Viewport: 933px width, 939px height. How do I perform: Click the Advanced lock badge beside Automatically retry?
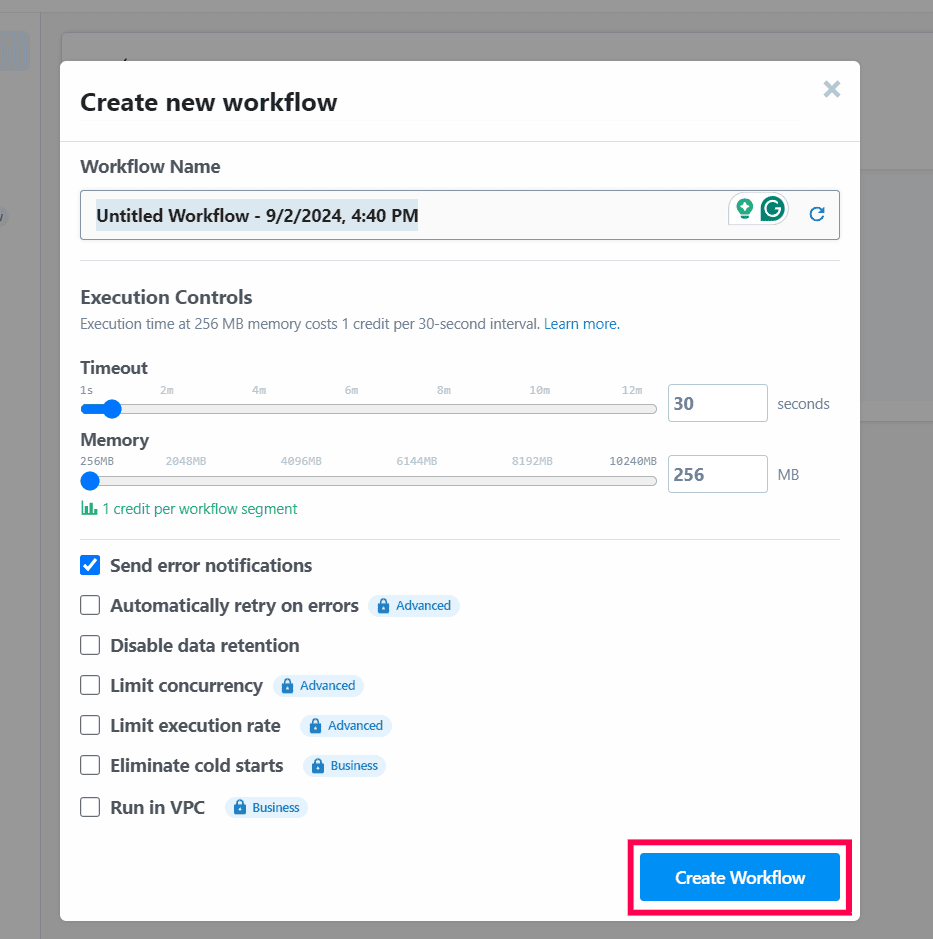point(414,606)
